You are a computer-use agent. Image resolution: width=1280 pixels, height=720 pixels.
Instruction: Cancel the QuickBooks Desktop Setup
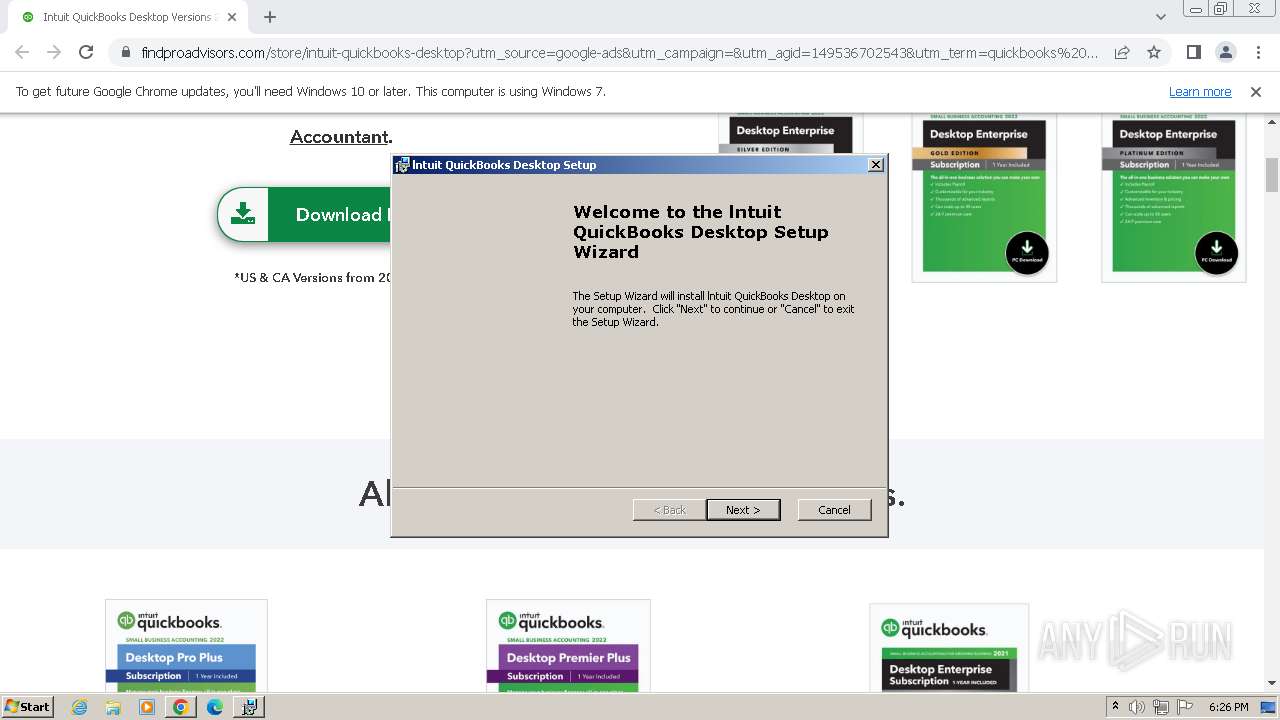pyautogui.click(x=834, y=510)
